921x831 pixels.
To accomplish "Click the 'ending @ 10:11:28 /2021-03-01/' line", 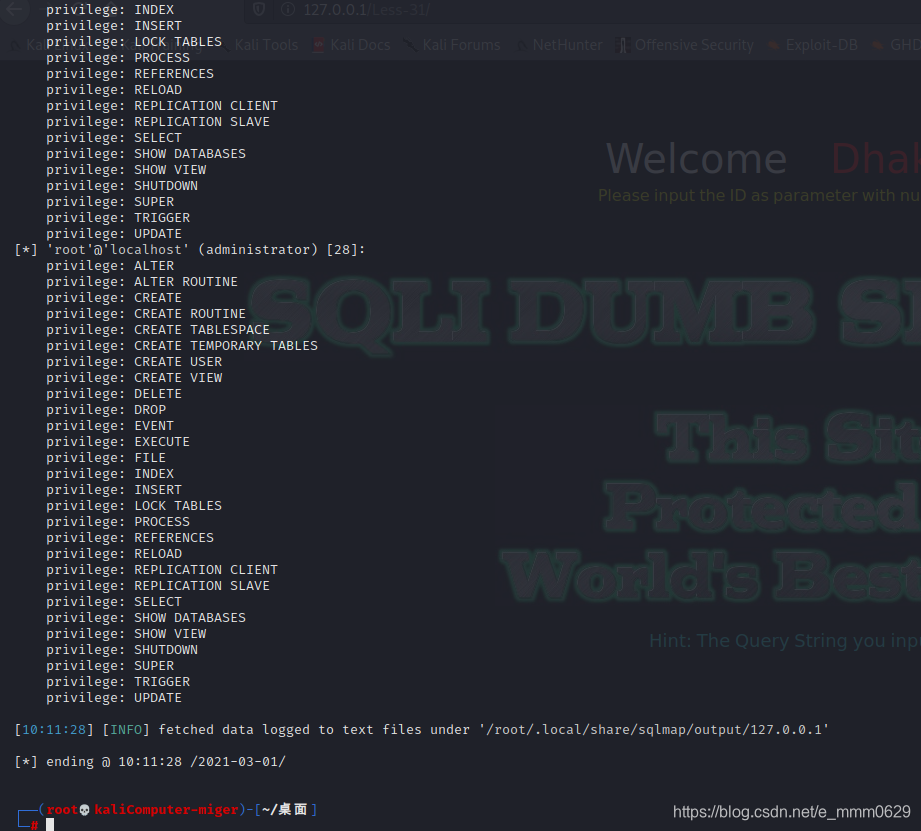I will tap(150, 762).
